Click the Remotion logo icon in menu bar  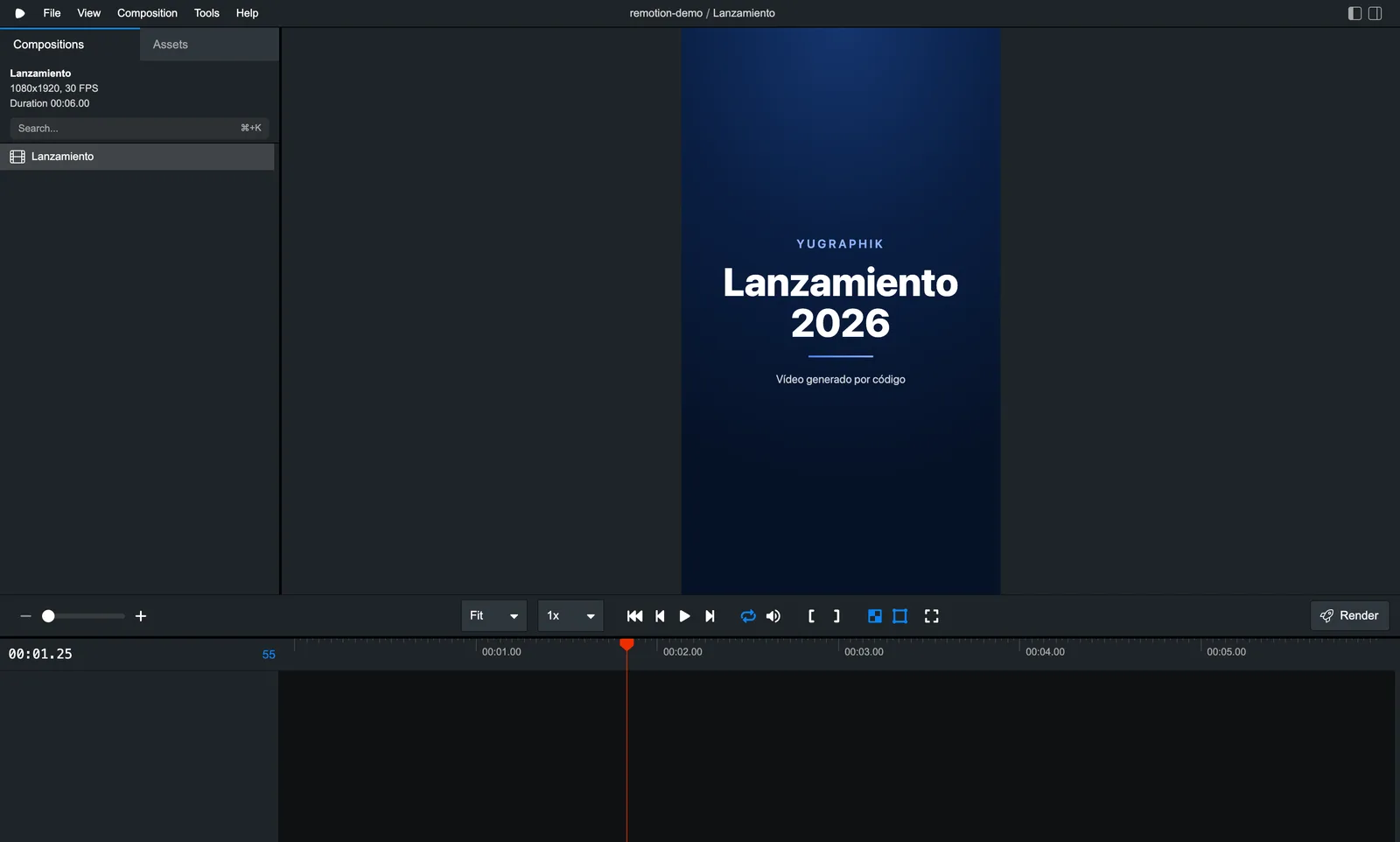click(x=19, y=13)
